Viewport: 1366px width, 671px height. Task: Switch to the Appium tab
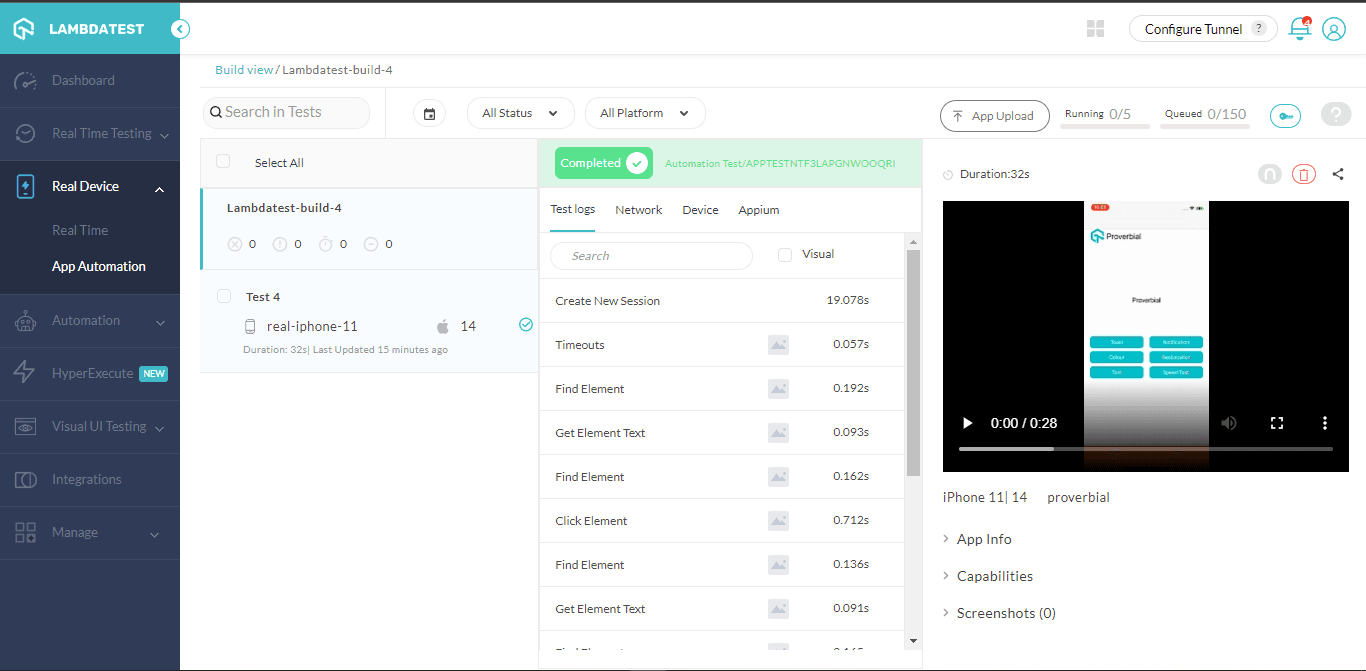click(x=758, y=209)
